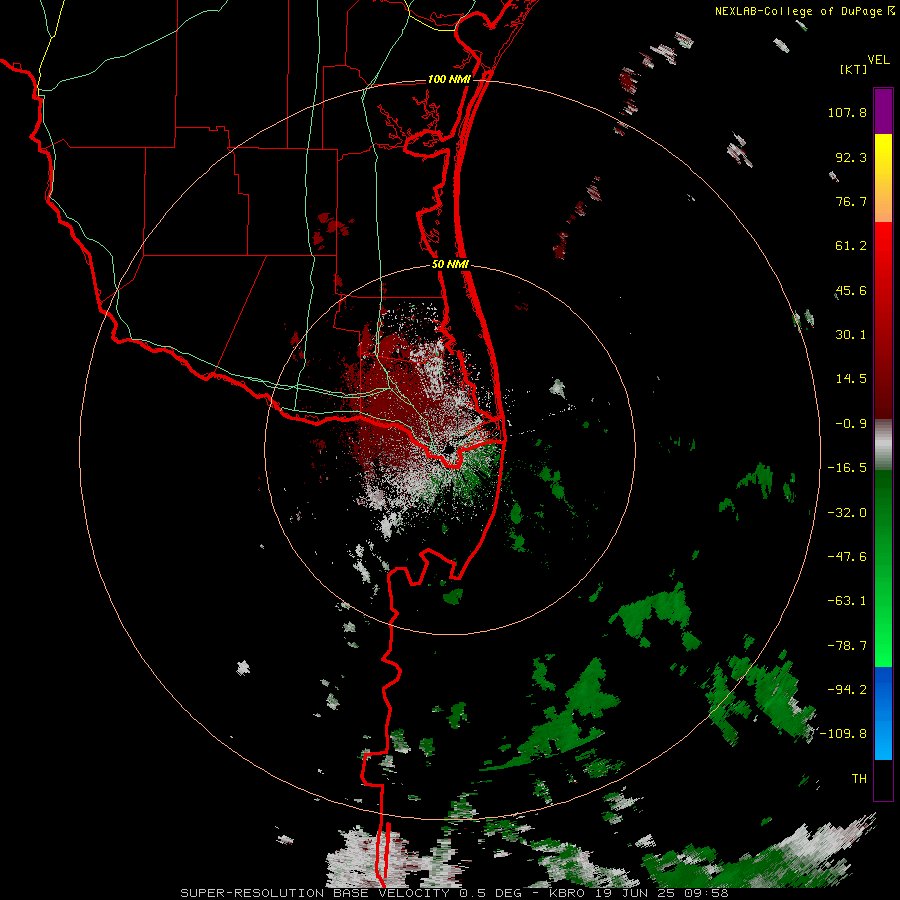This screenshot has width=900, height=900.
Task: Click the 107.8 value on velocity scale
Action: (847, 112)
